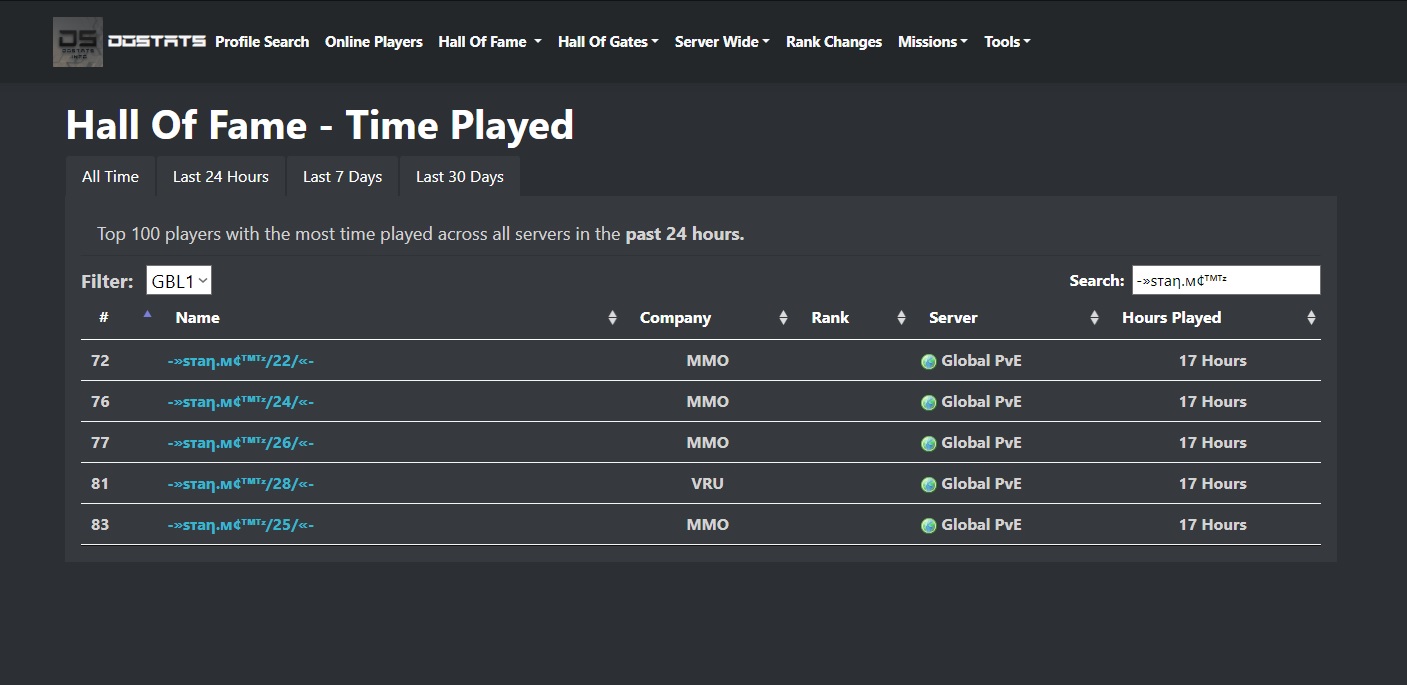This screenshot has height=685, width=1407.
Task: Expand the Hall Of Fame menu
Action: (490, 42)
